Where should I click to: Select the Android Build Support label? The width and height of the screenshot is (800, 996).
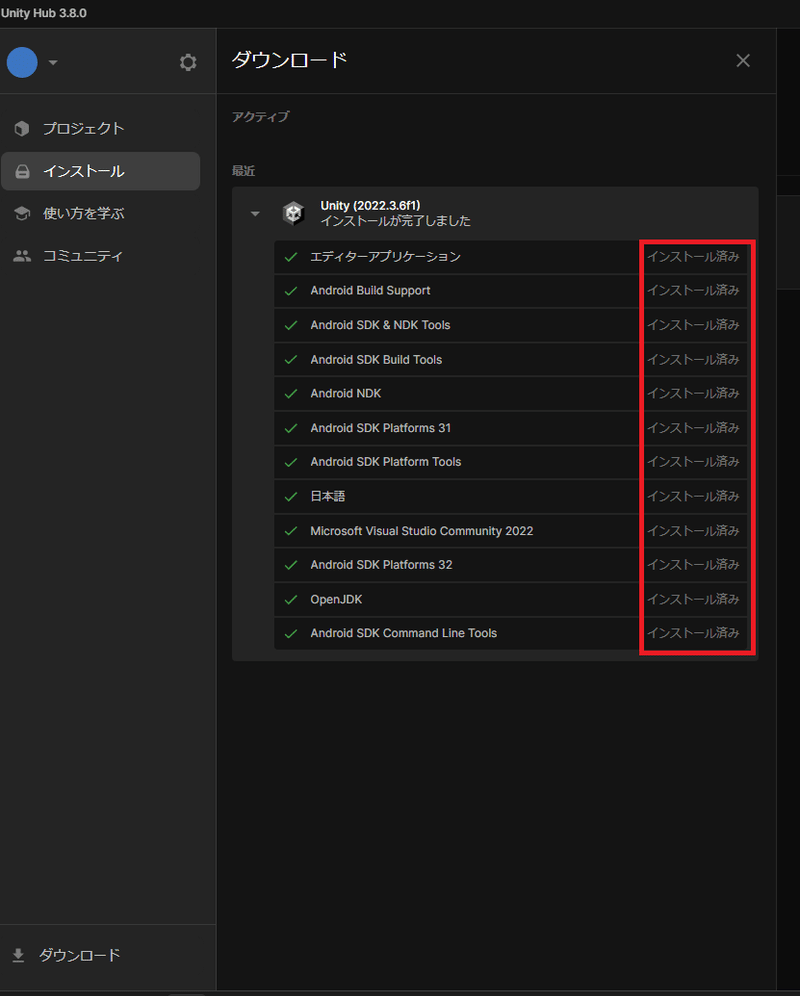(370, 290)
